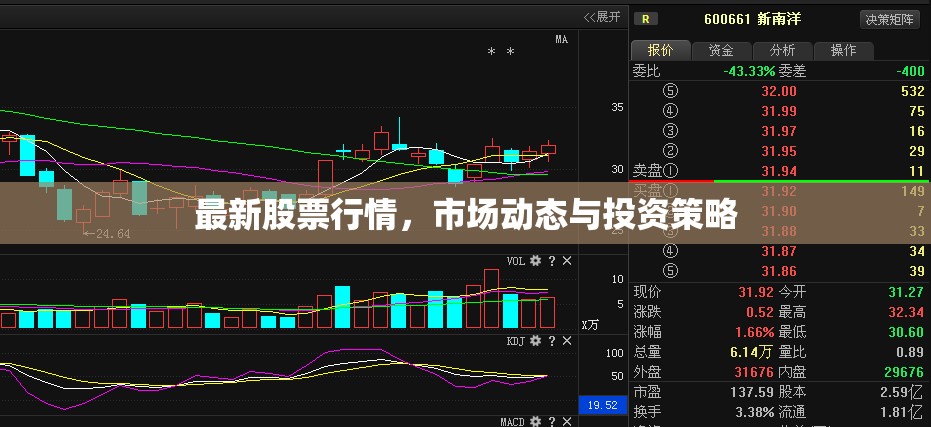The image size is (931, 427).
Task: Click buy level 5 price 31.86
Action: click(779, 271)
